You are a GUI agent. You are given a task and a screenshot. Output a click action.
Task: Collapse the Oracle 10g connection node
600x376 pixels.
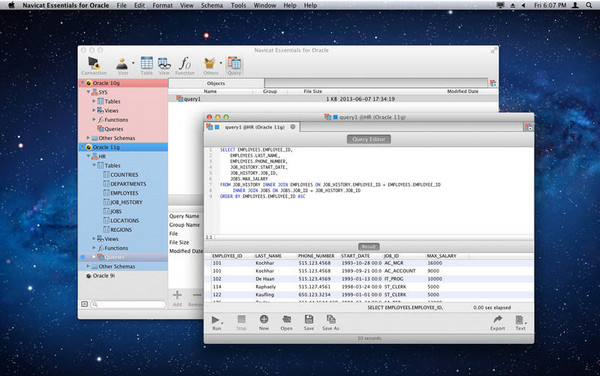tap(83, 83)
